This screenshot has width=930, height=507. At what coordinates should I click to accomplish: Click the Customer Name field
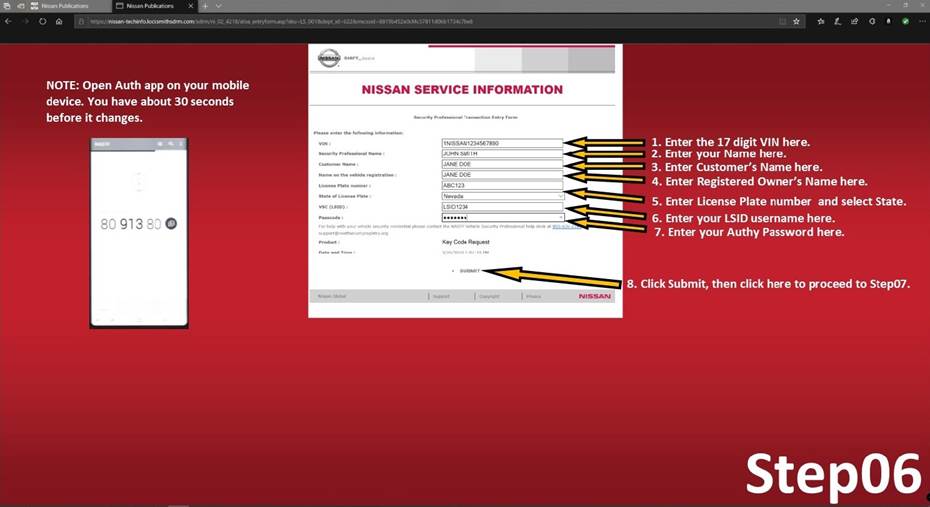coord(502,164)
